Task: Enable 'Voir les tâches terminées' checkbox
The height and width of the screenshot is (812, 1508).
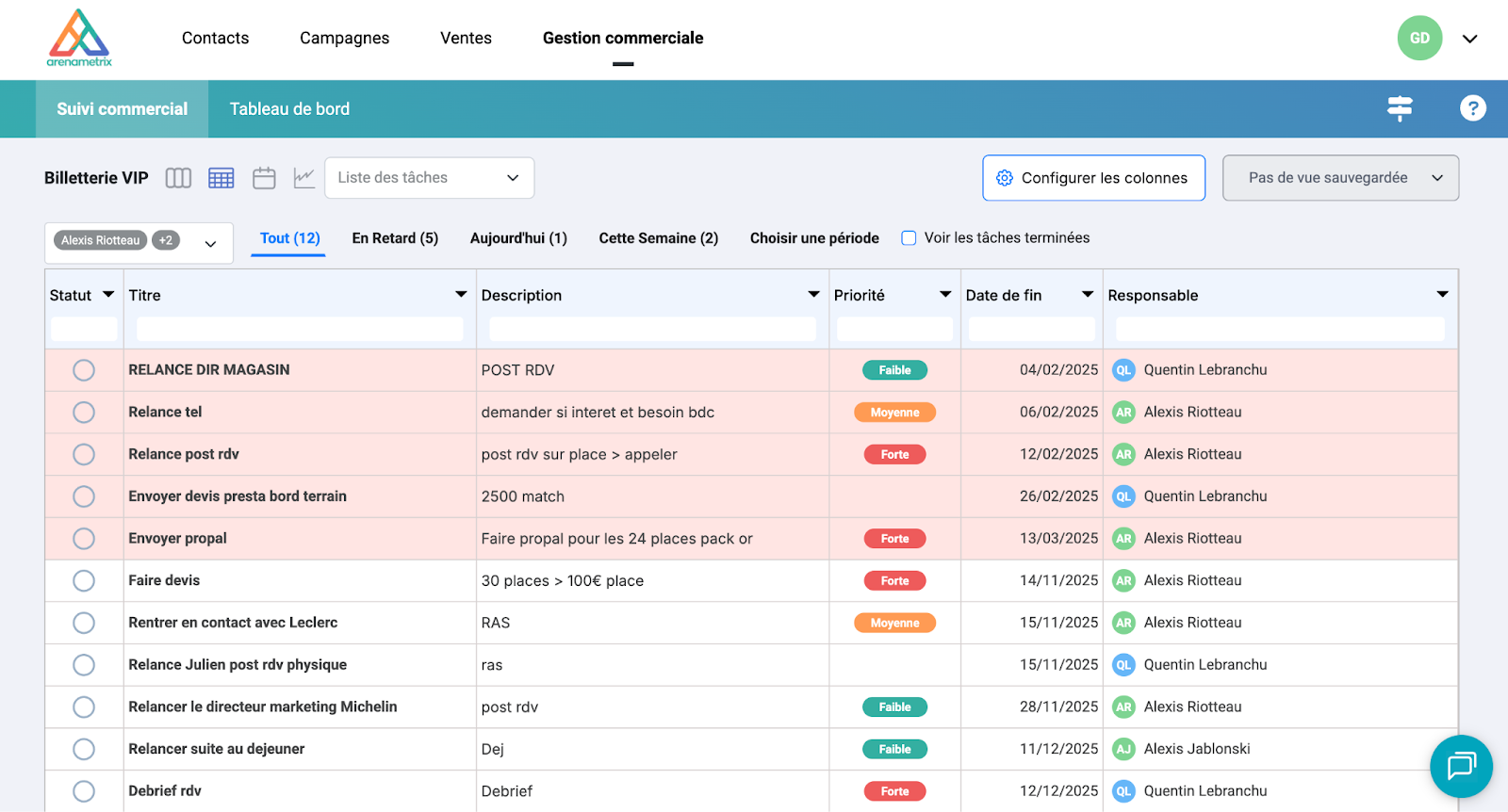Action: coord(909,238)
